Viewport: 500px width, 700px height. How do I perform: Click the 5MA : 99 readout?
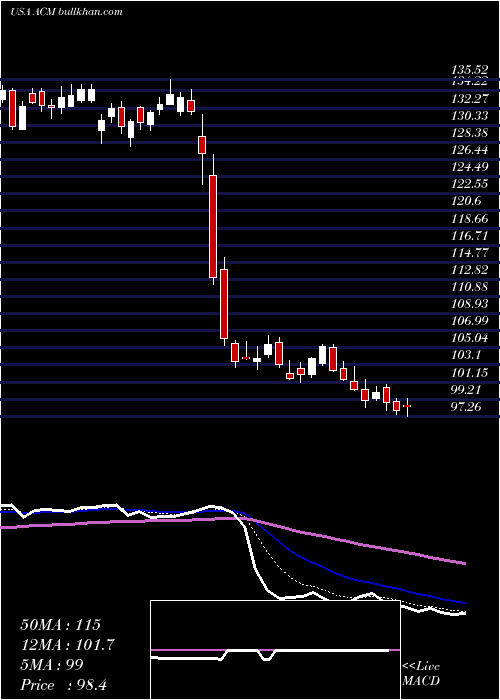pyautogui.click(x=52, y=665)
